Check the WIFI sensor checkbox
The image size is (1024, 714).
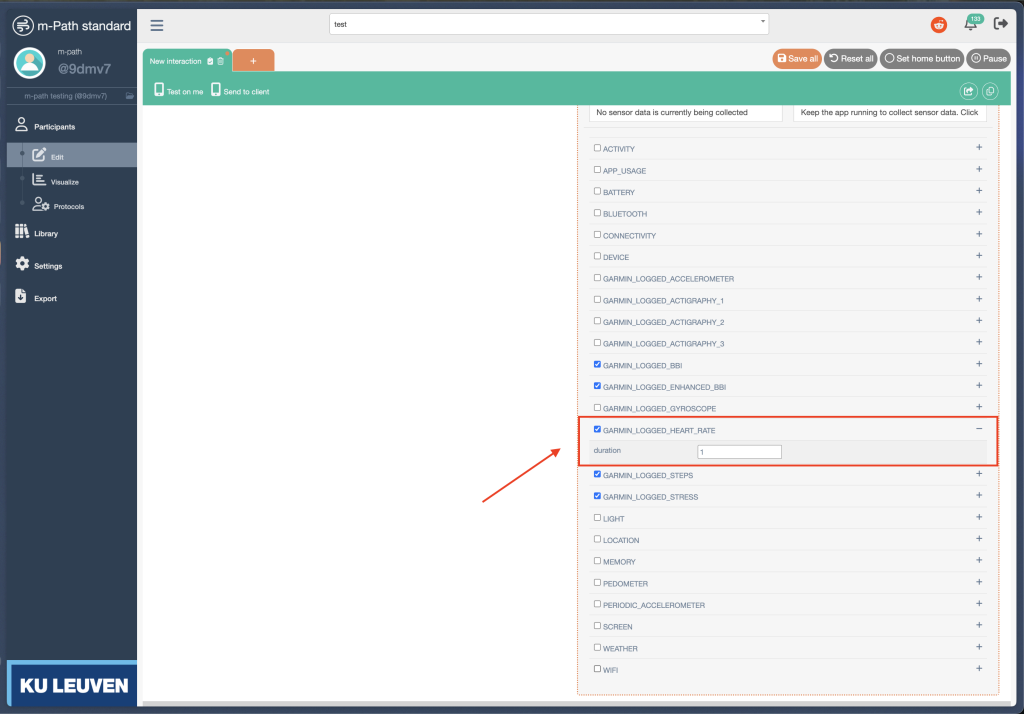(598, 669)
